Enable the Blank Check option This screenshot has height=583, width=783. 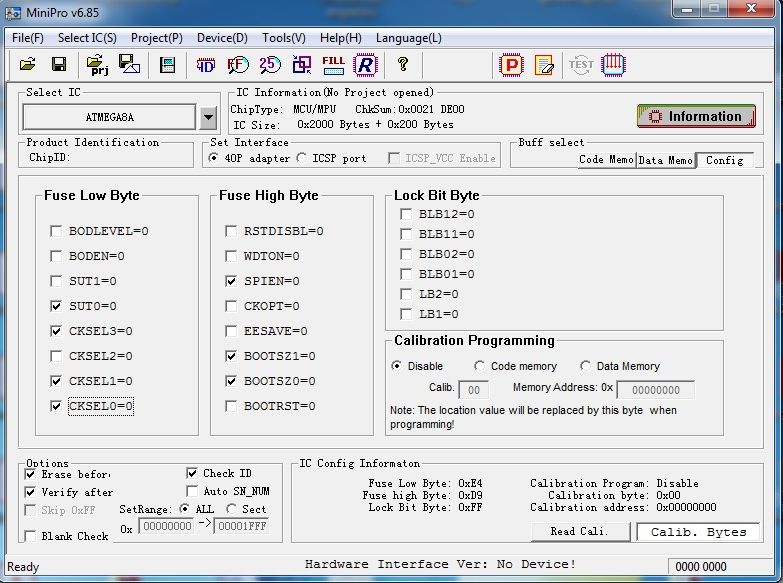[30, 536]
